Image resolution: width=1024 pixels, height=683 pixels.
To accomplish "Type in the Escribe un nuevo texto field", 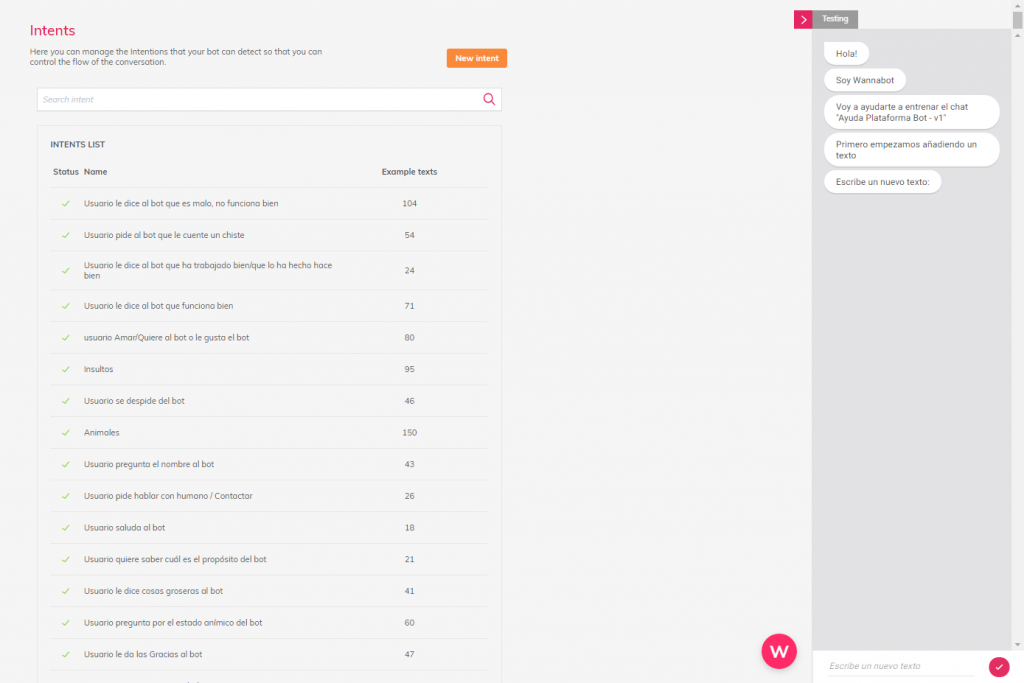I will [x=900, y=666].
